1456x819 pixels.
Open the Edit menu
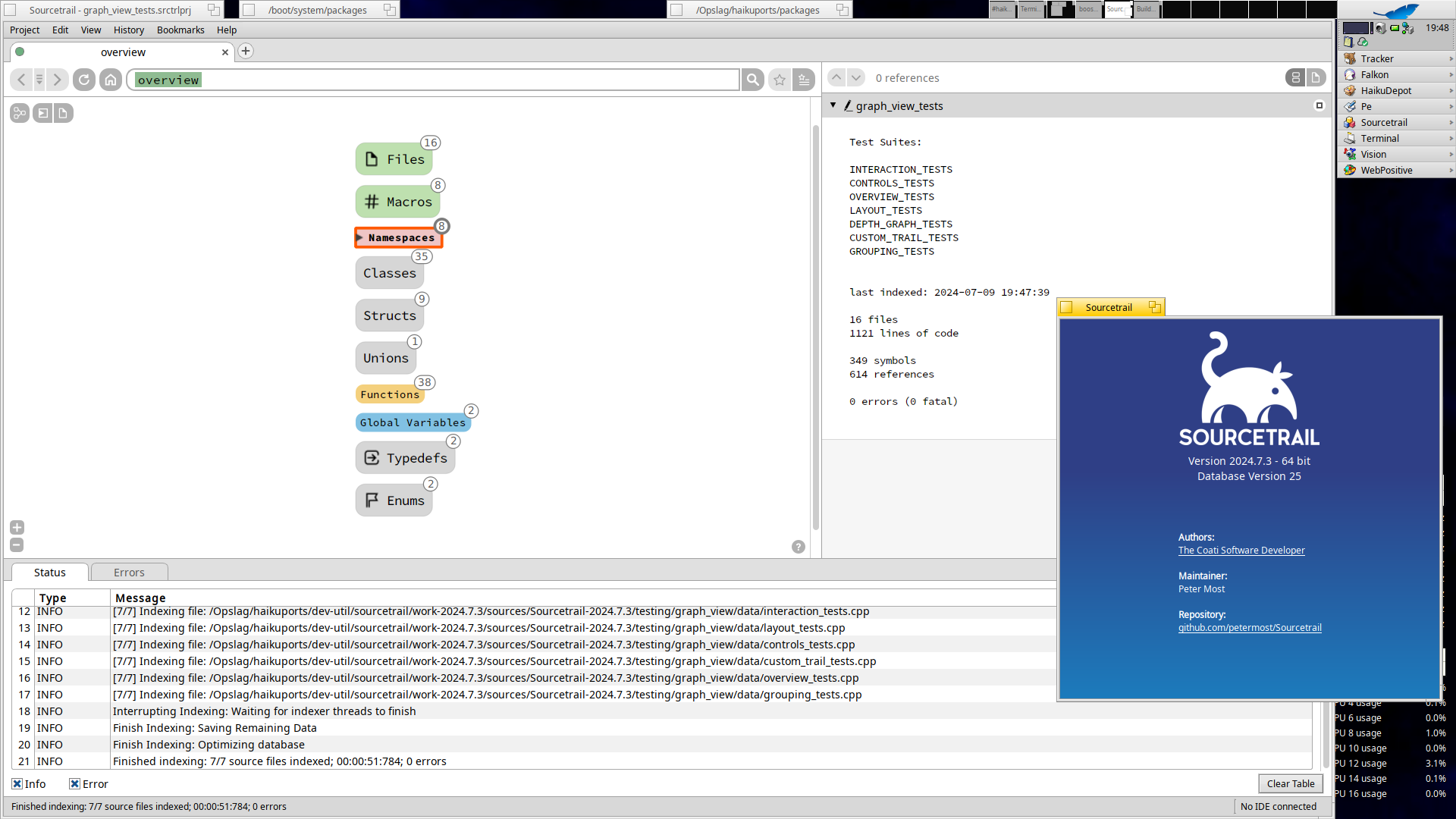(x=61, y=30)
